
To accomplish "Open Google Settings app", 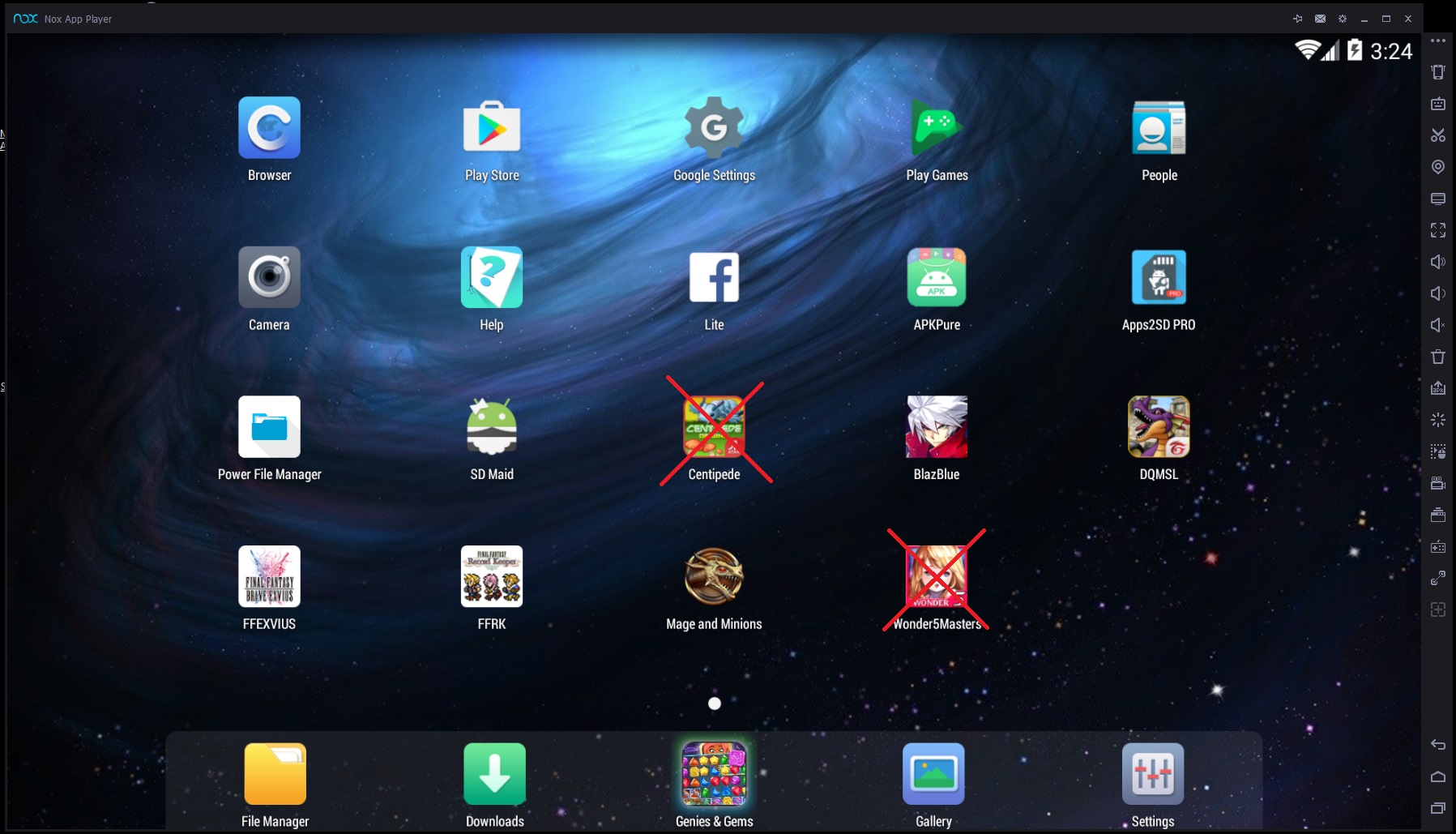I will (714, 128).
